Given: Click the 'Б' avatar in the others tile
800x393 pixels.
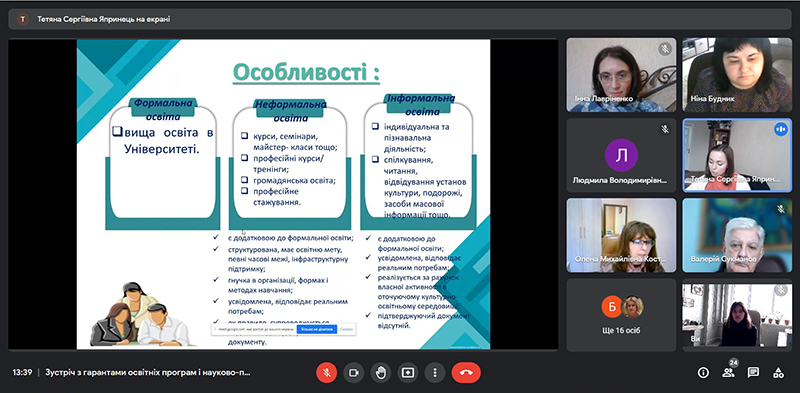Looking at the screenshot, I should point(611,307).
